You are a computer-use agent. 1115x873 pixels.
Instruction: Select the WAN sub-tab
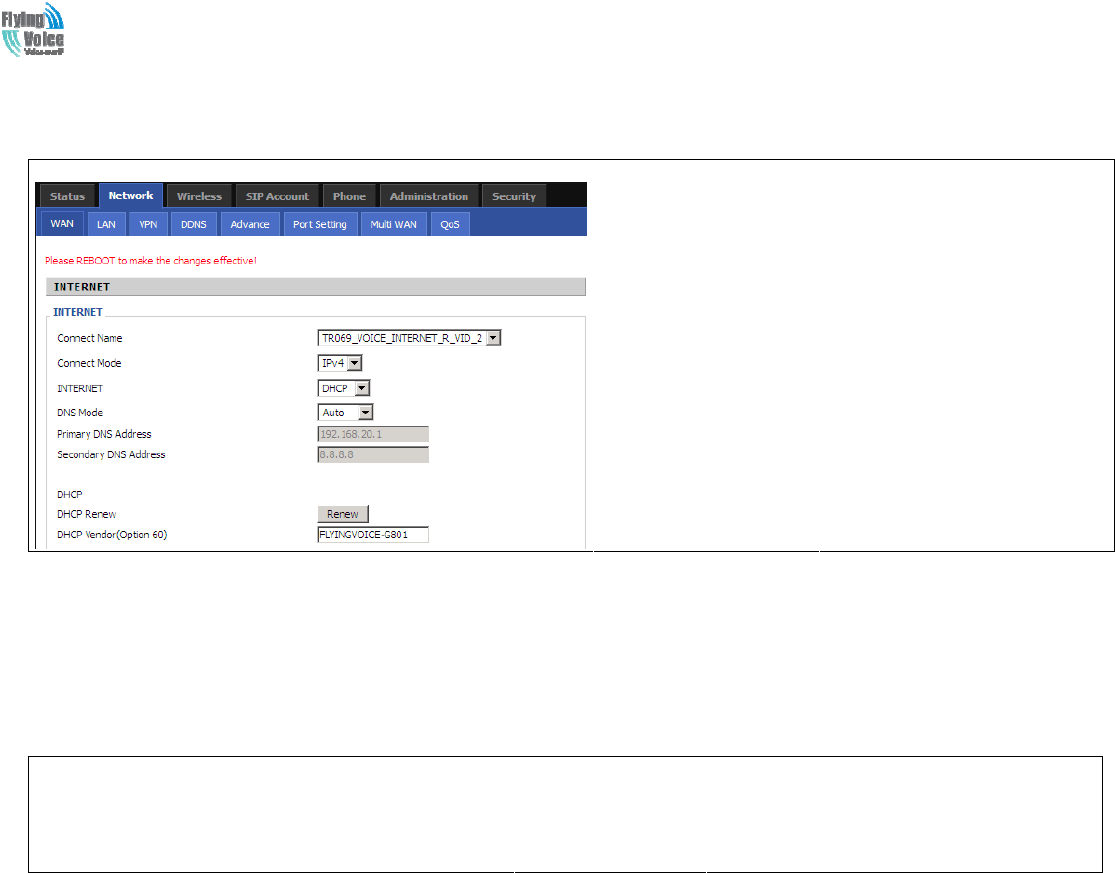tap(62, 223)
